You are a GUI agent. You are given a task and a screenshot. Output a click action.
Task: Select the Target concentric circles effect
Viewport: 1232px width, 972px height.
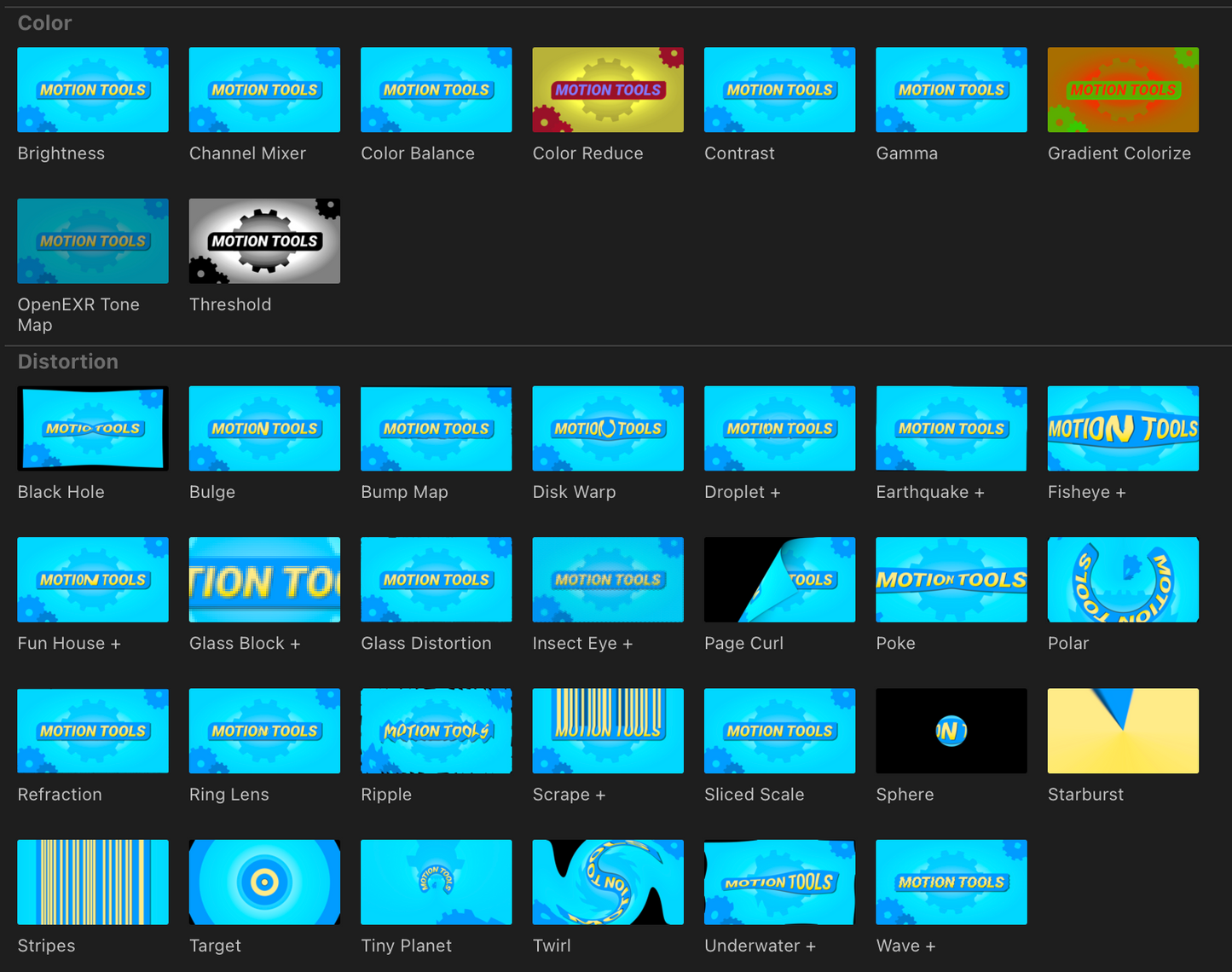[x=264, y=882]
